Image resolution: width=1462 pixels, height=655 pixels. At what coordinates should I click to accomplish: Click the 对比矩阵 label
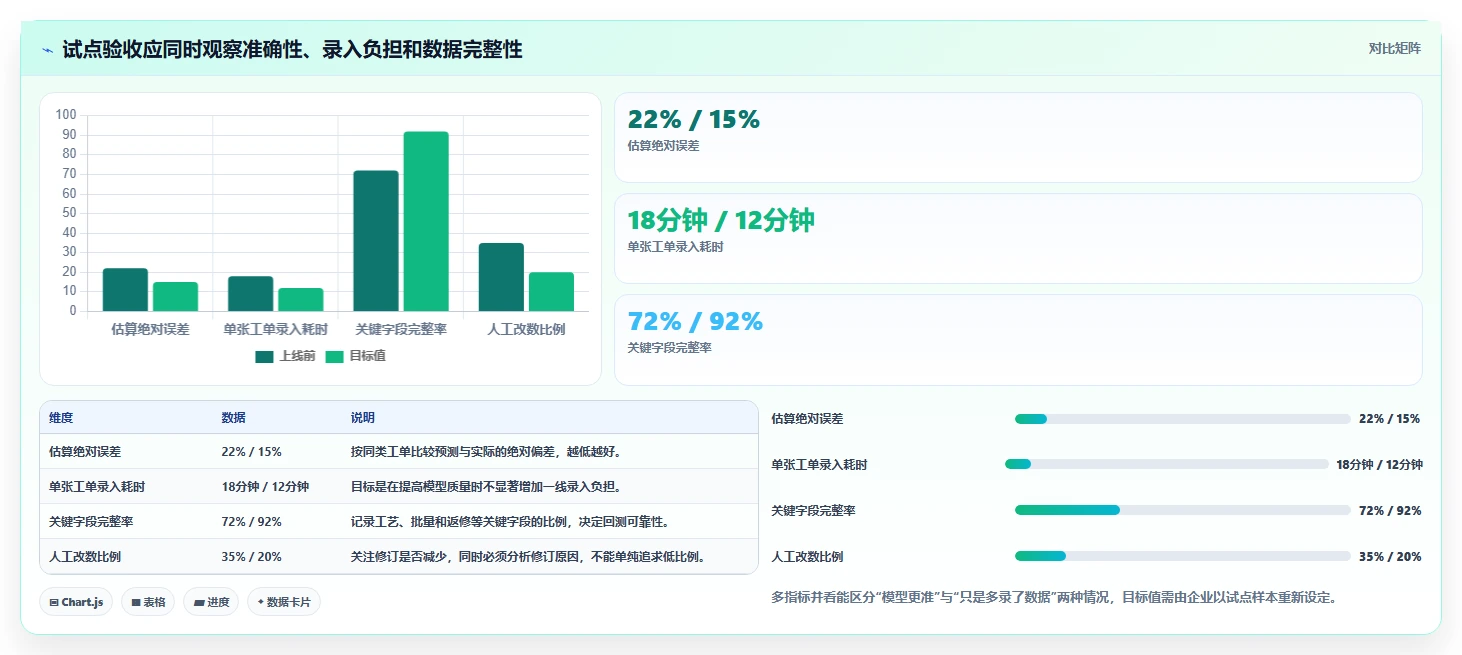1394,48
